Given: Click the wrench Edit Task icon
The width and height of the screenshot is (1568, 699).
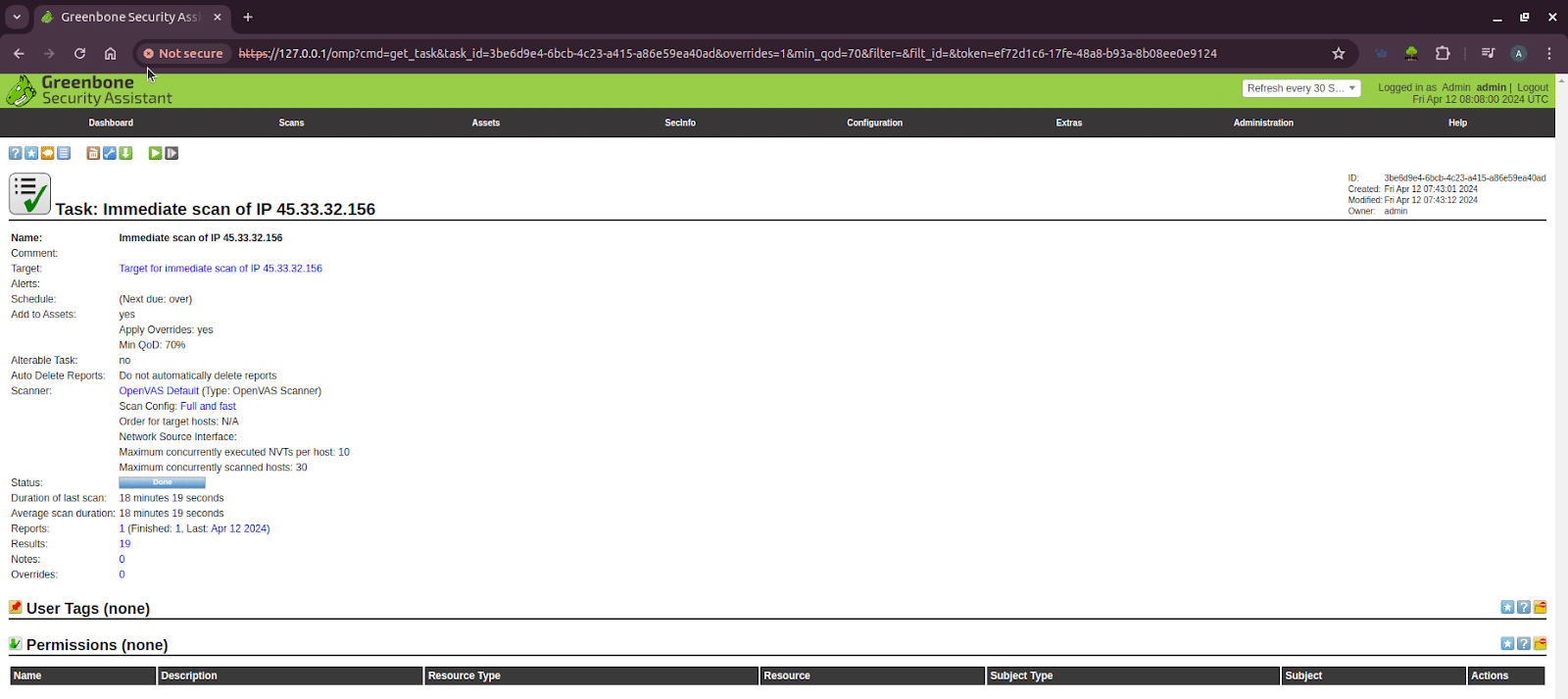Looking at the screenshot, I should point(110,153).
